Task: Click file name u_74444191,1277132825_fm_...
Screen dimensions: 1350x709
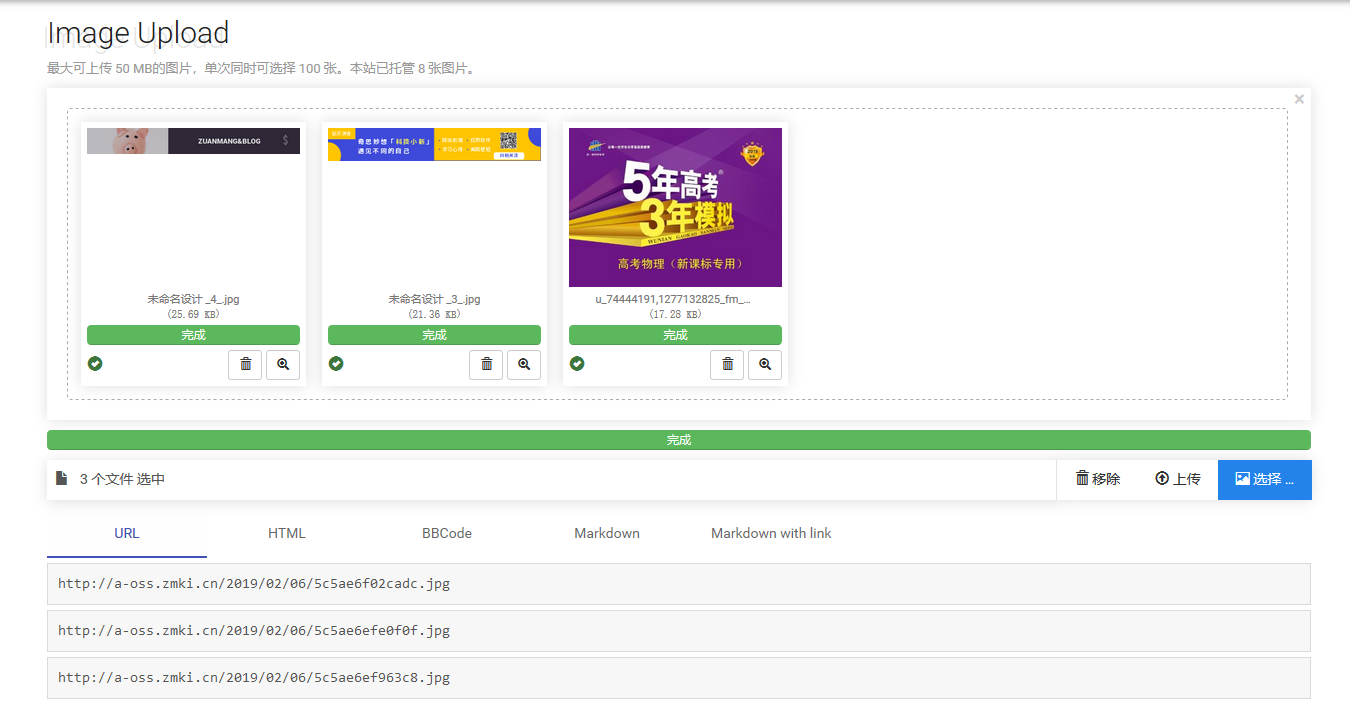Action: [673, 299]
